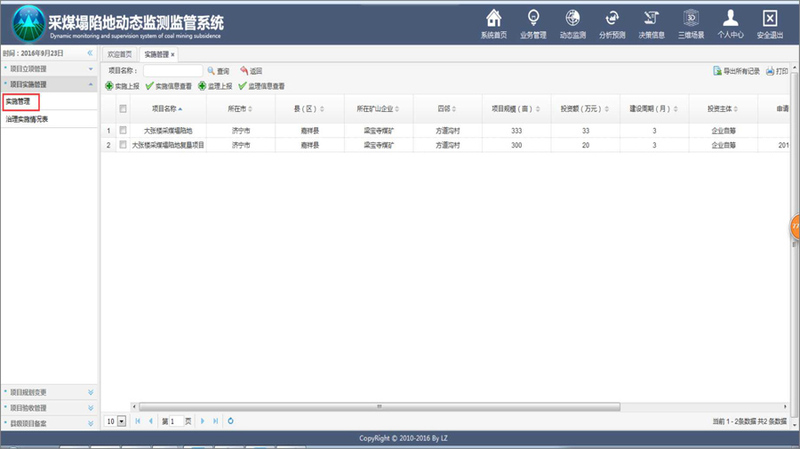The height and width of the screenshot is (449, 800).
Task: Switch to 欢迎首页 tab
Action: tap(119, 54)
